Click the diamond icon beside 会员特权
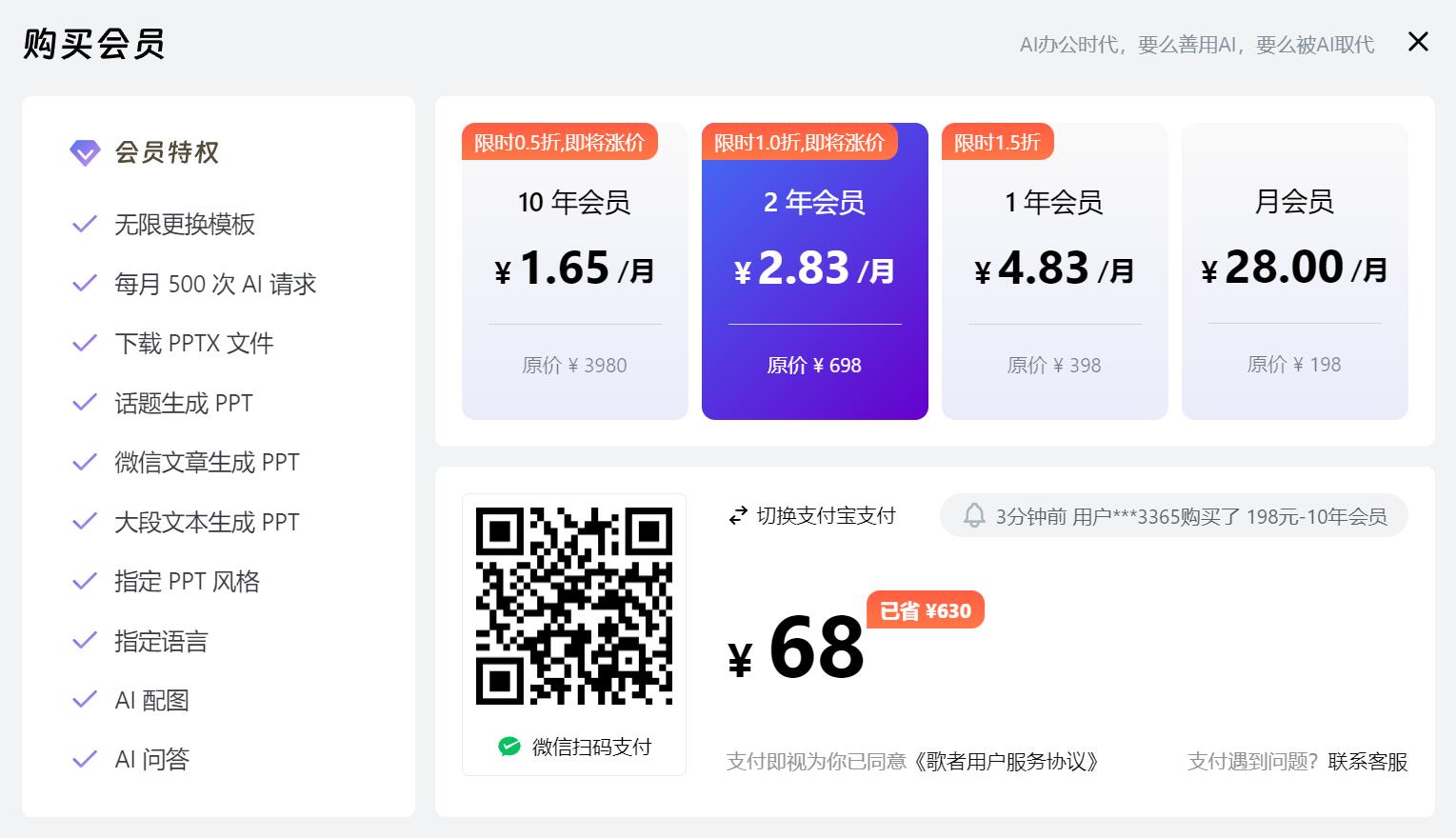The width and height of the screenshot is (1456, 838). [x=85, y=152]
